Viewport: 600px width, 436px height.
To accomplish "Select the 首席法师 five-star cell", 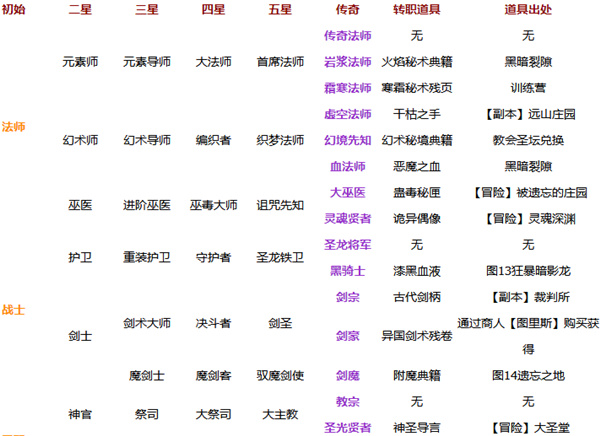I will [x=280, y=61].
